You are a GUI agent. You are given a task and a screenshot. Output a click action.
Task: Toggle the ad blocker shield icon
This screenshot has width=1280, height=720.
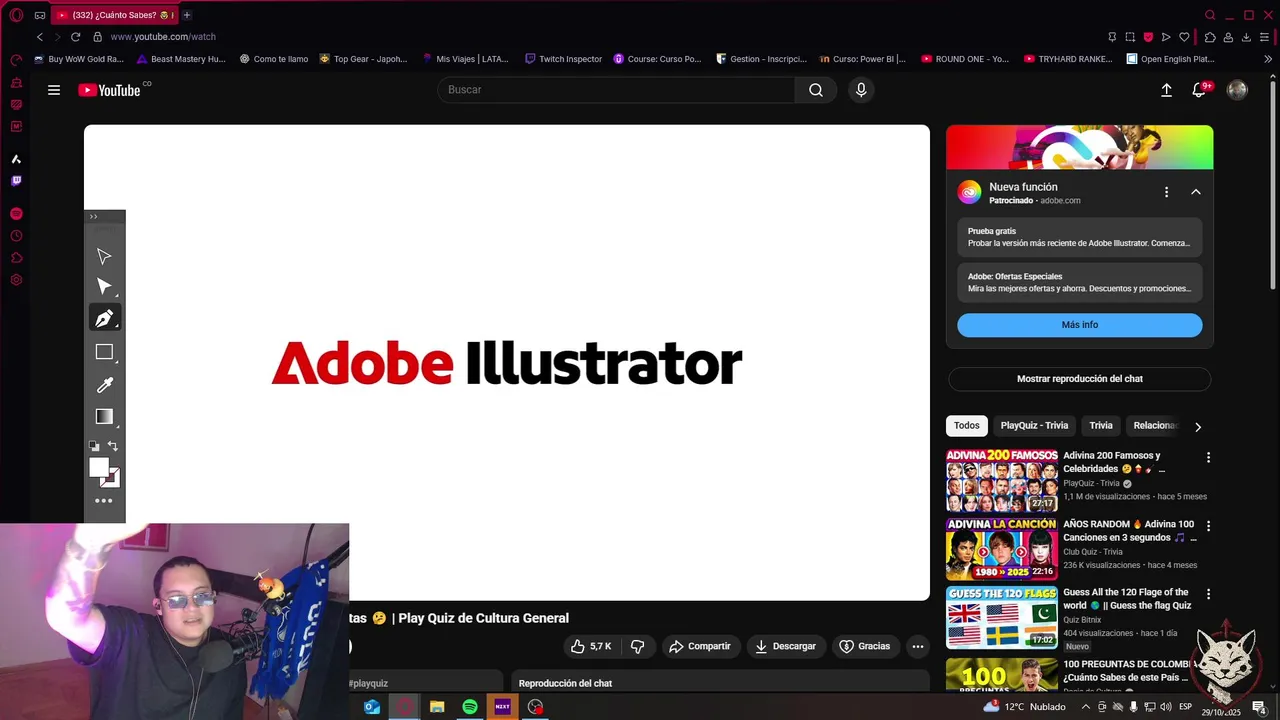tap(1148, 37)
